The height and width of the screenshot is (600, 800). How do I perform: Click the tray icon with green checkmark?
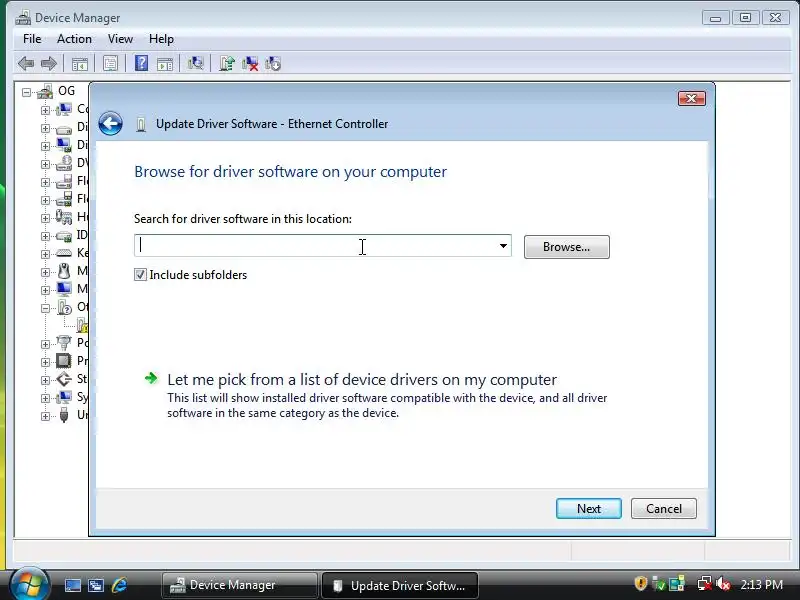659,584
